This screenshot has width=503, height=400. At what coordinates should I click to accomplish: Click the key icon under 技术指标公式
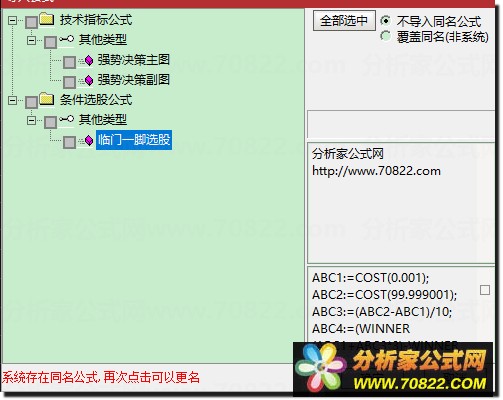tap(67, 39)
